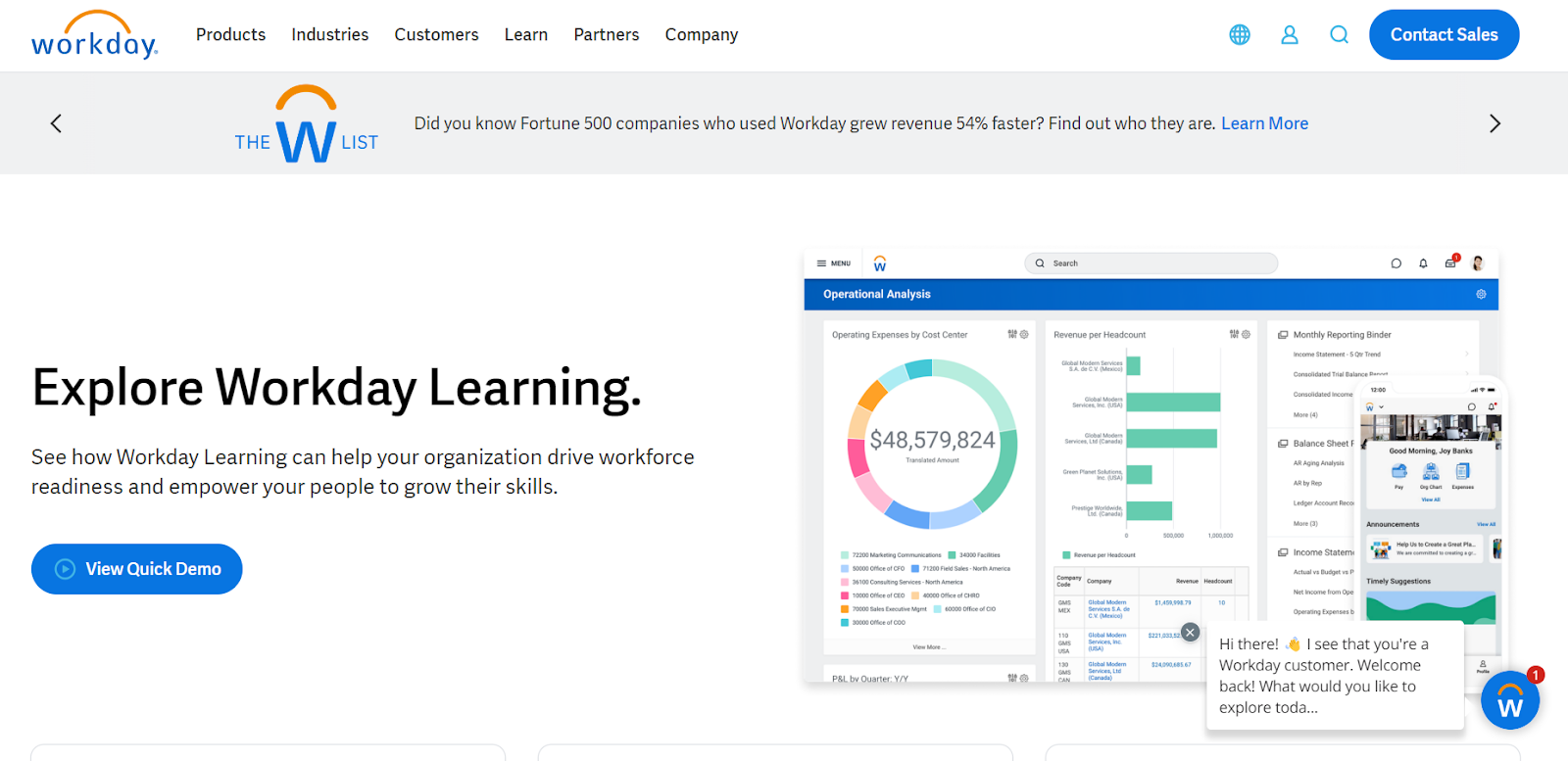Click Timely Suggestions heading on mobile preview
Viewport: 1568px width, 761px height.
[1398, 582]
